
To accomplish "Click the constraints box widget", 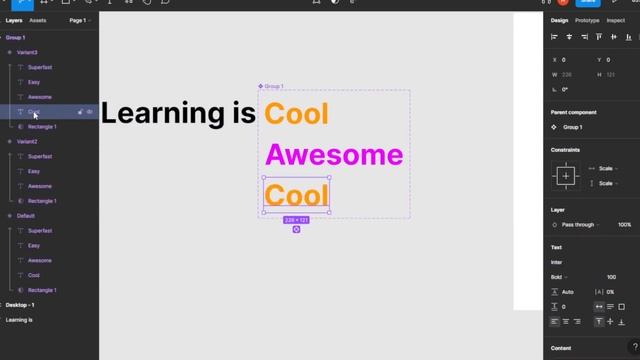I will click(x=566, y=176).
